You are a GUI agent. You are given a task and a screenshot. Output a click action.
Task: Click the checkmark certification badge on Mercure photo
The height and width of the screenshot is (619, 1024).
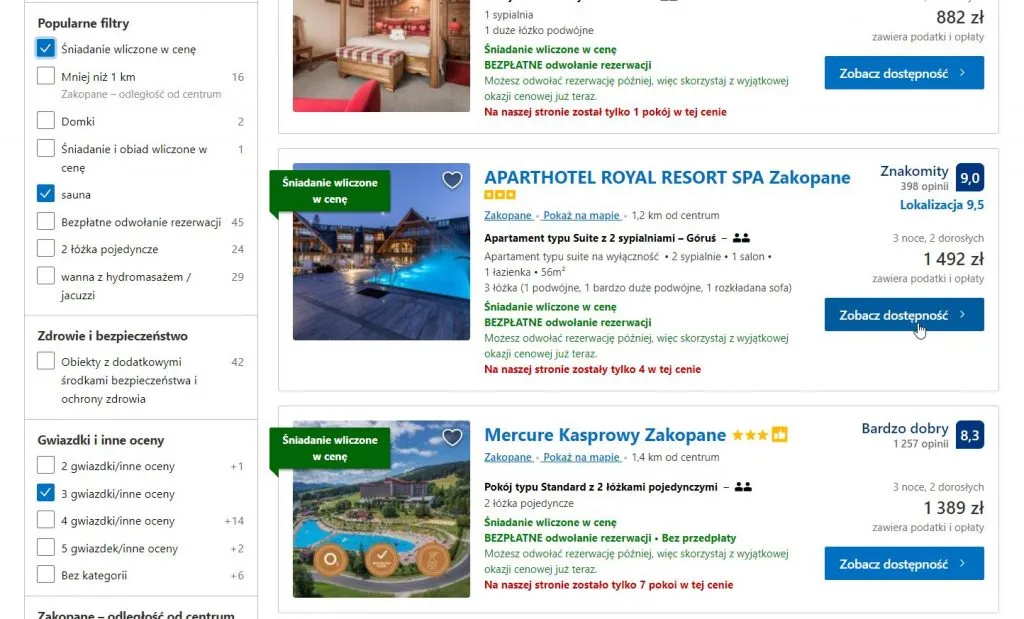382,559
